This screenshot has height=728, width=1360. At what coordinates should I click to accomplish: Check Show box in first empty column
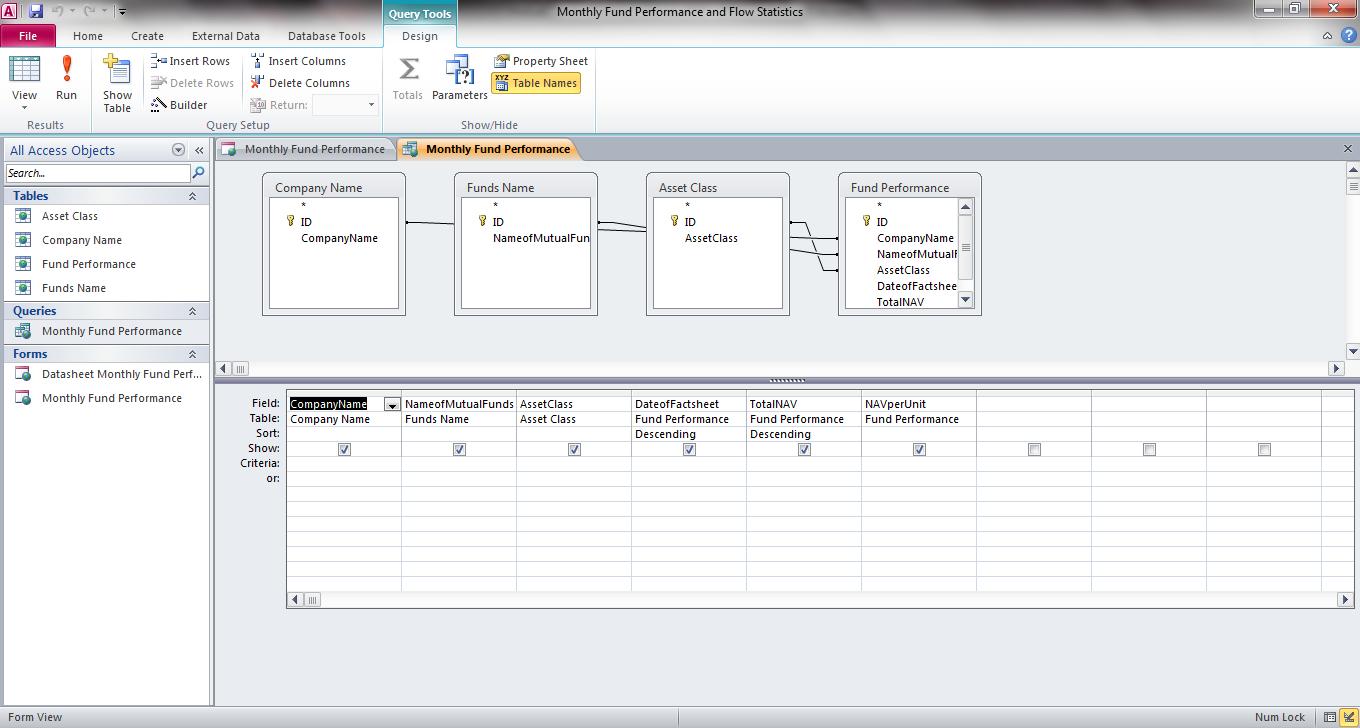click(x=1034, y=449)
